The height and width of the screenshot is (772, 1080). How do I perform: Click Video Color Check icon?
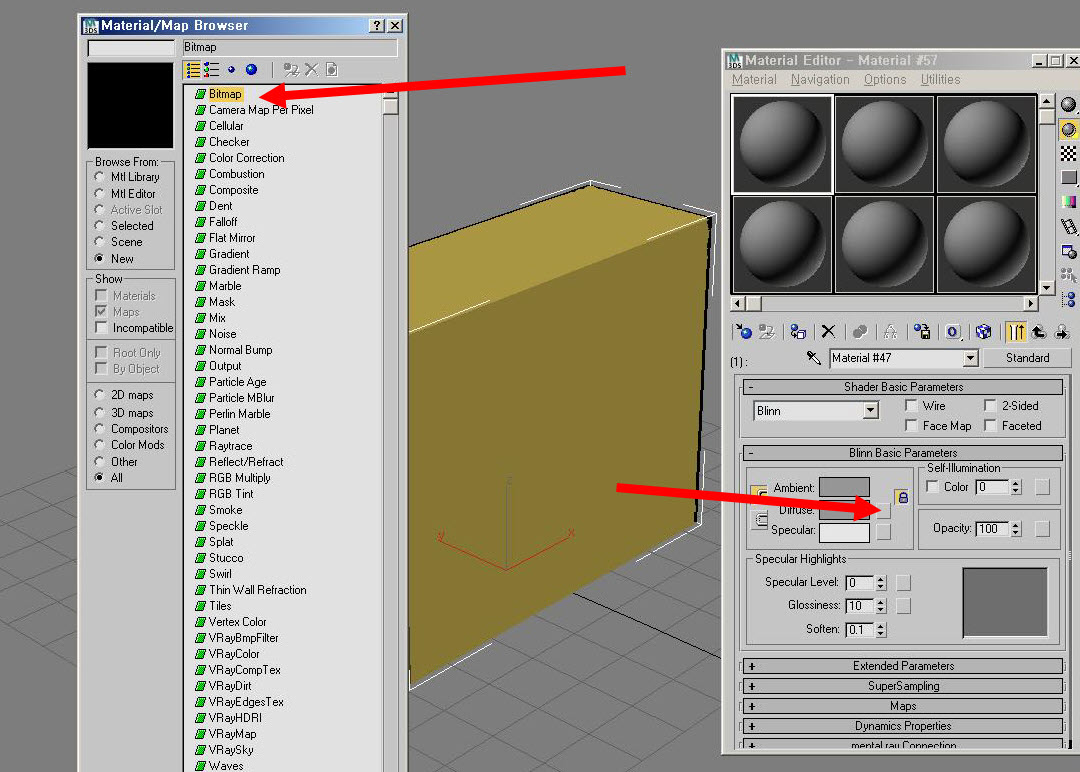1068,202
